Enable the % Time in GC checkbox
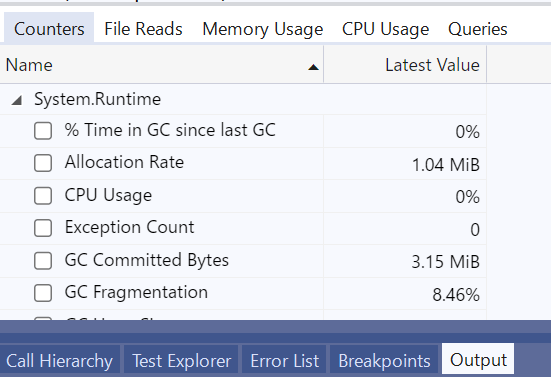 tap(43, 131)
